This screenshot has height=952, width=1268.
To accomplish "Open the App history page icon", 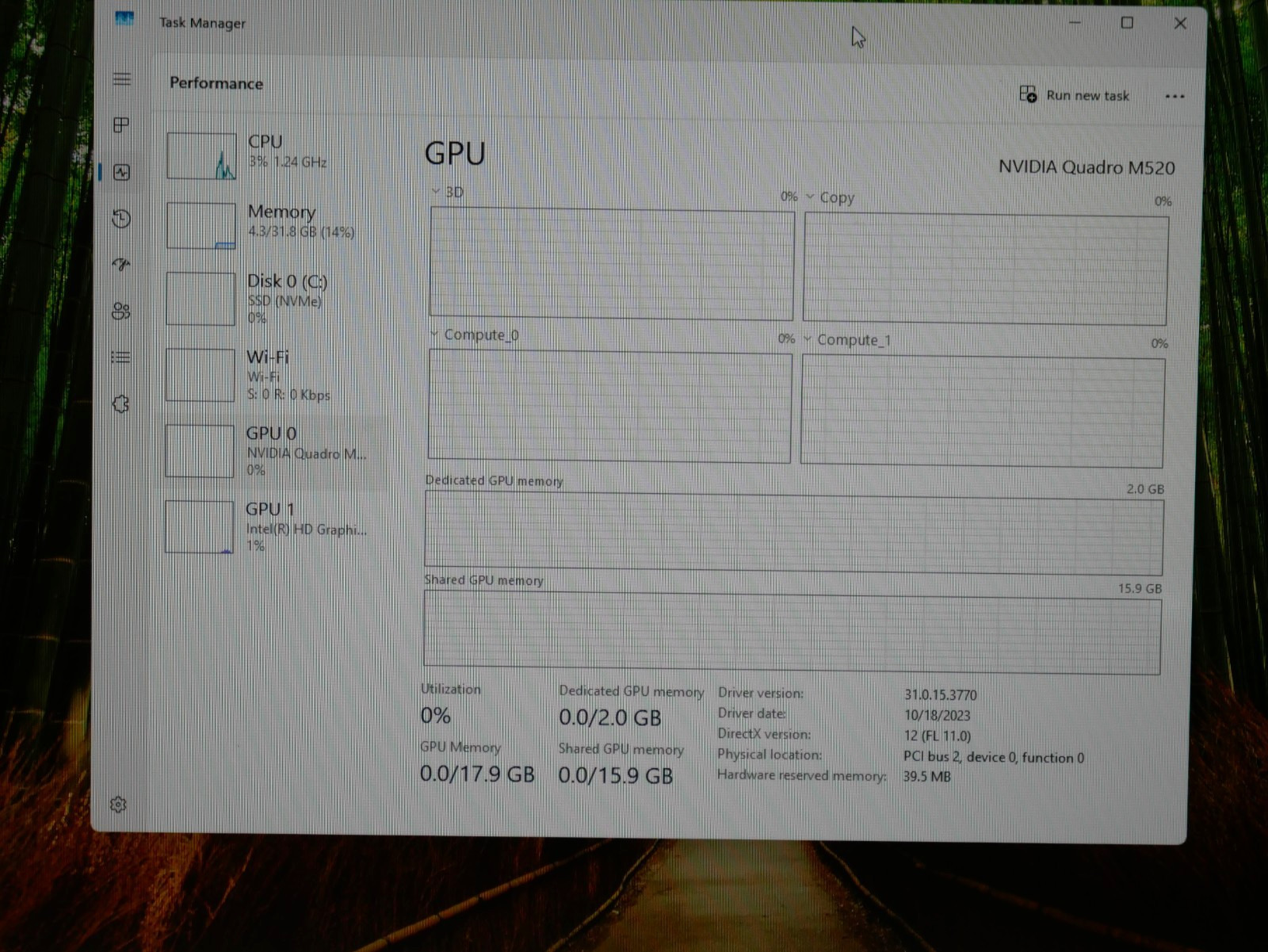I will 121,219.
